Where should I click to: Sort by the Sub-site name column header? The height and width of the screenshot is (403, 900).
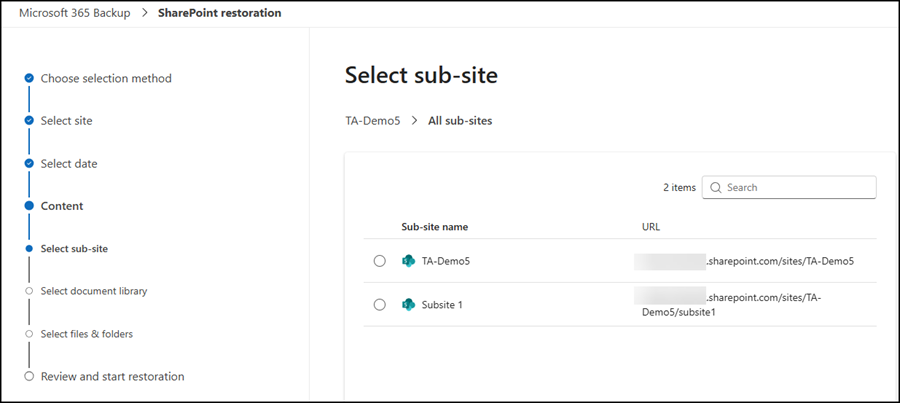(435, 227)
